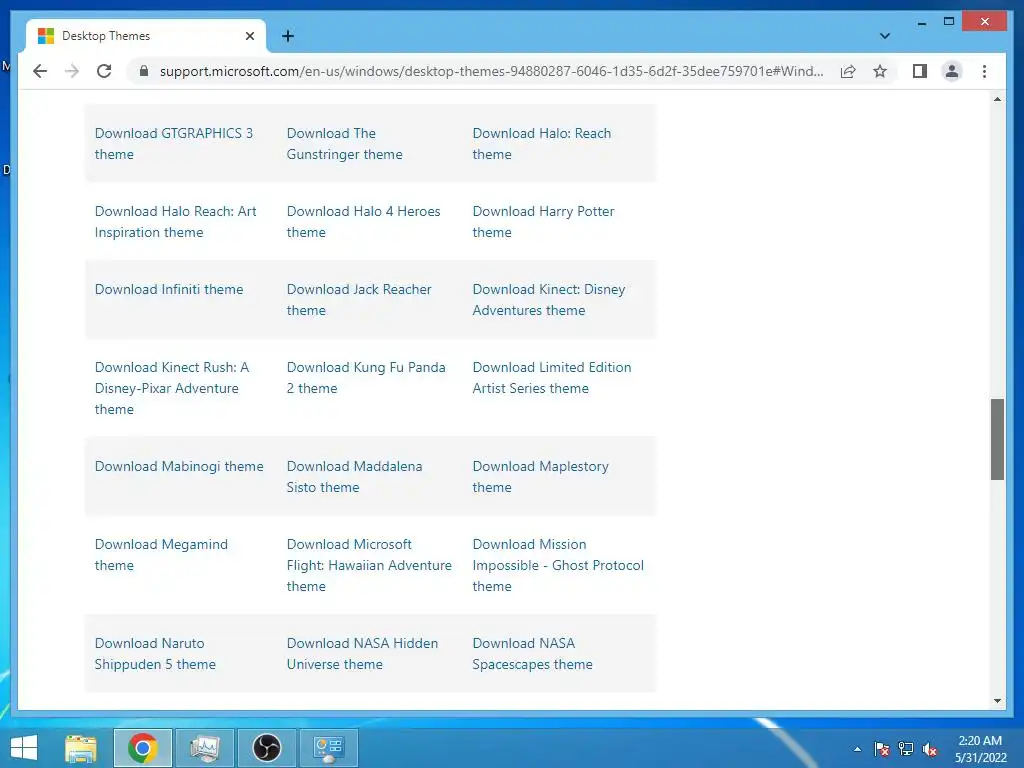The image size is (1024, 768).
Task: Download Mission Impossible - Ghost Protocol theme
Action: (558, 565)
